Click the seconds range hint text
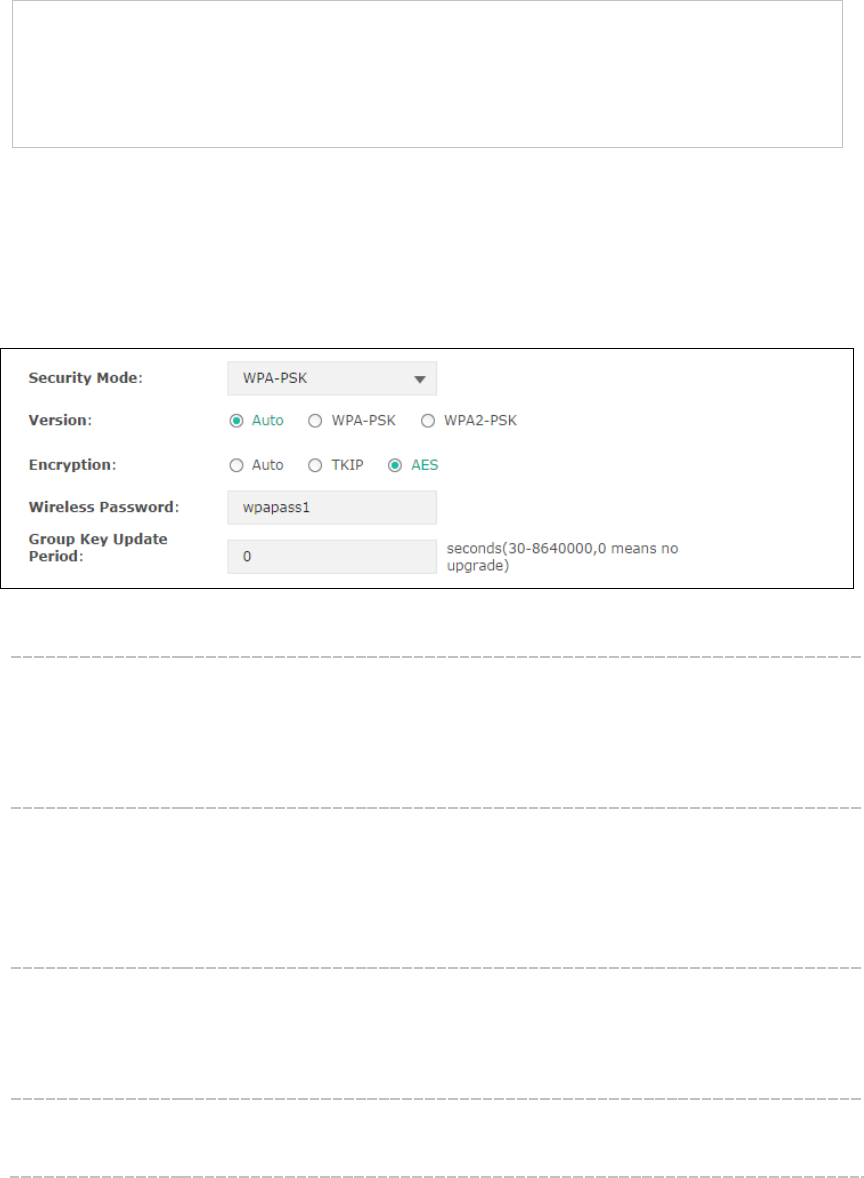864x1178 pixels. (x=562, y=557)
